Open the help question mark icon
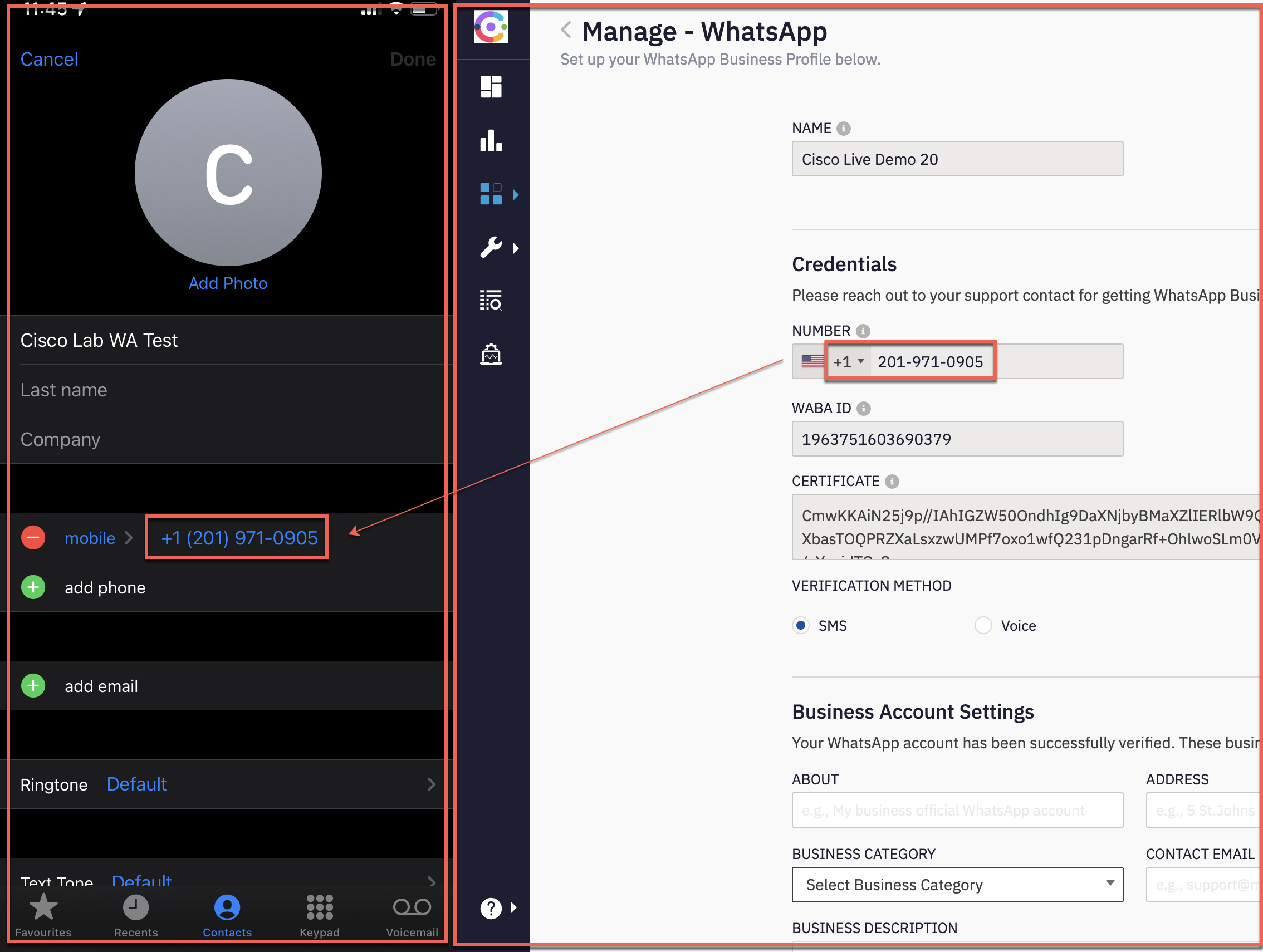The height and width of the screenshot is (952, 1263). 491,908
